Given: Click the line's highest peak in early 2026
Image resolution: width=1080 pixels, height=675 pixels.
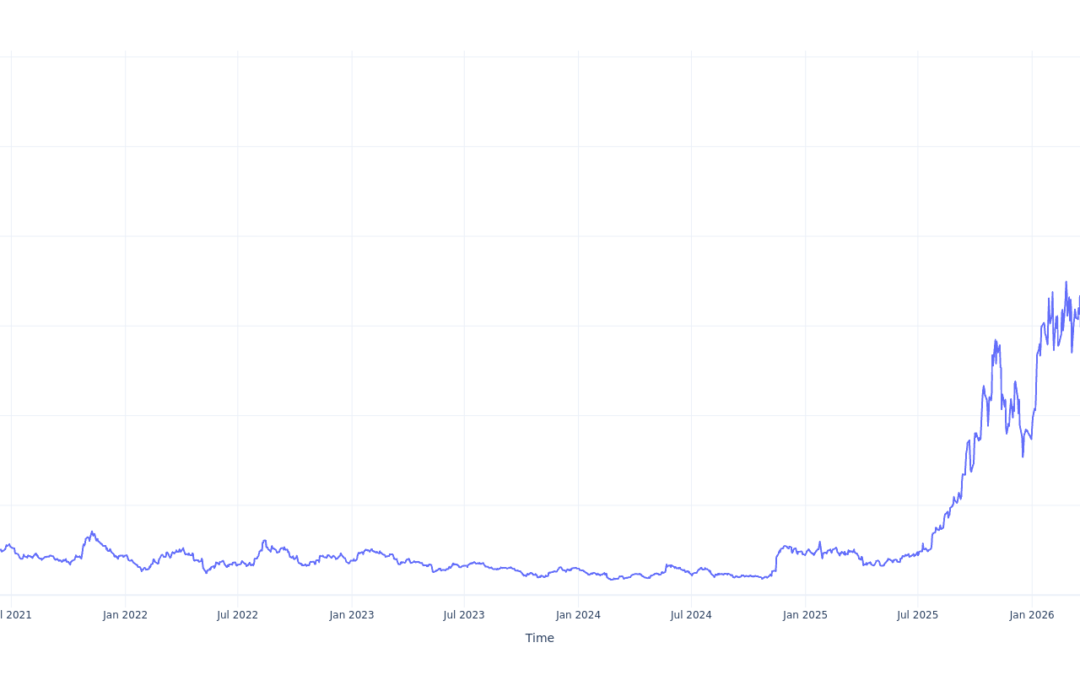Looking at the screenshot, I should [1066, 283].
